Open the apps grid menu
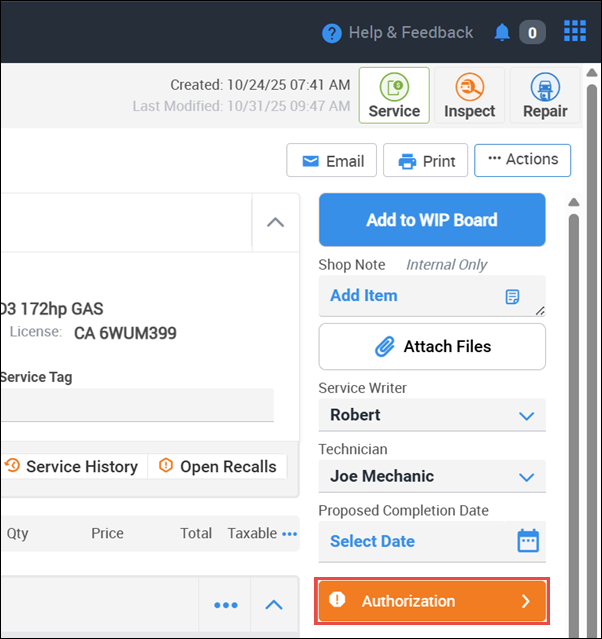Image resolution: width=602 pixels, height=639 pixels. [x=575, y=32]
